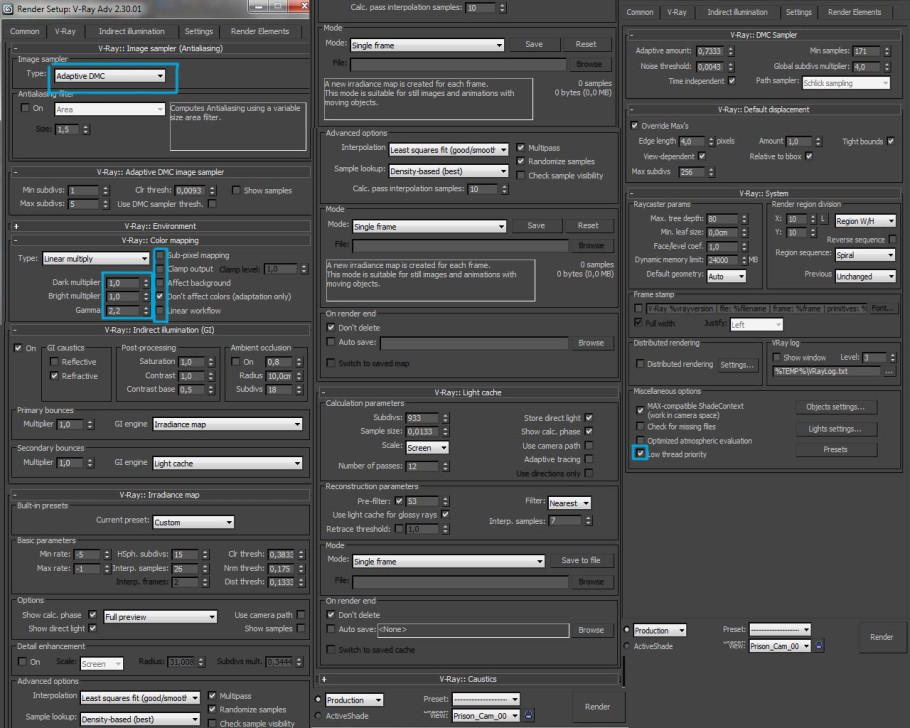Expand the V-Ray:: Environment rollout plus sign
This screenshot has width=910, height=728.
[x=16, y=226]
